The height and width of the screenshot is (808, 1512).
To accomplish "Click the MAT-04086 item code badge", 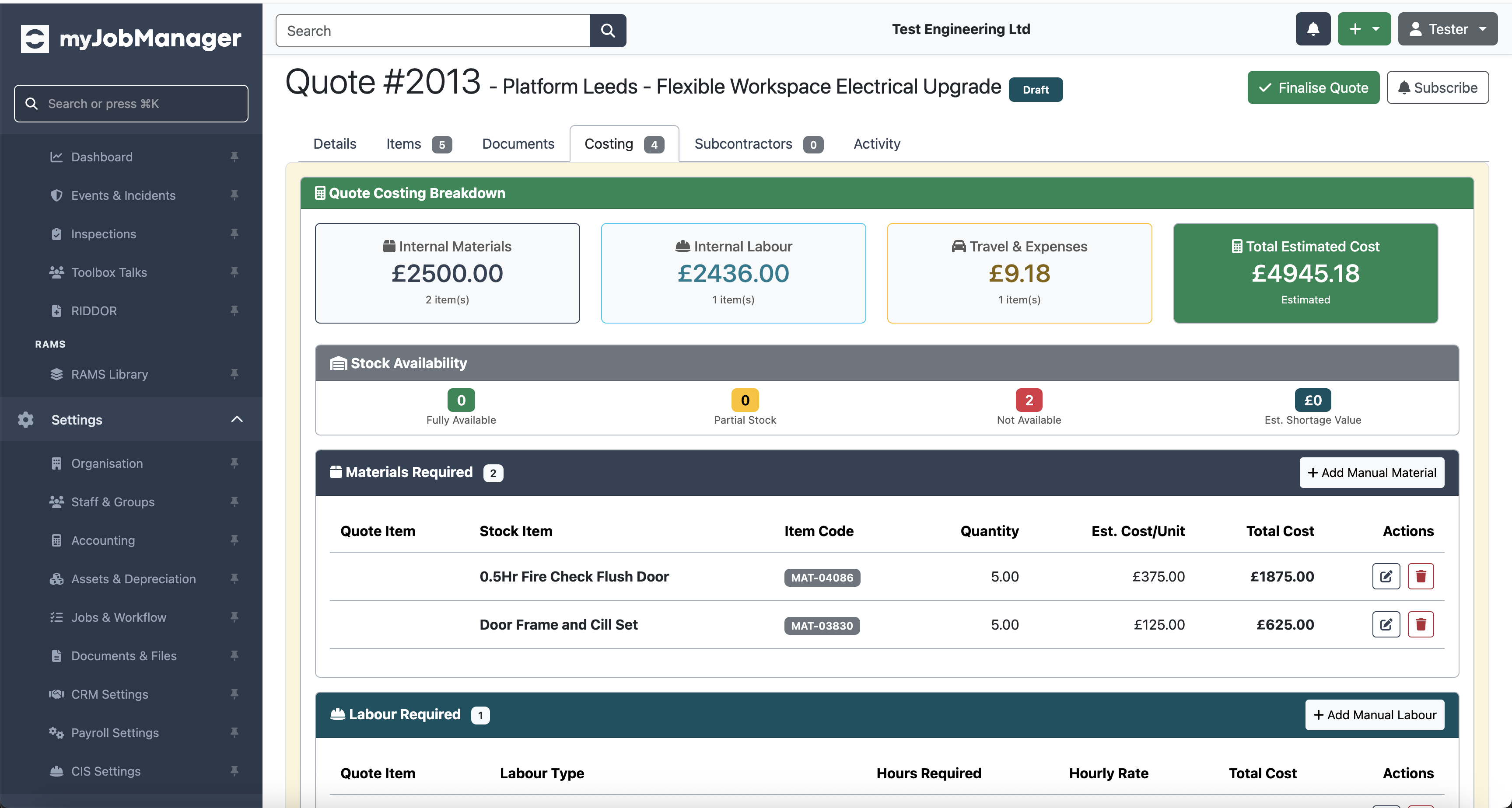I will click(822, 578).
